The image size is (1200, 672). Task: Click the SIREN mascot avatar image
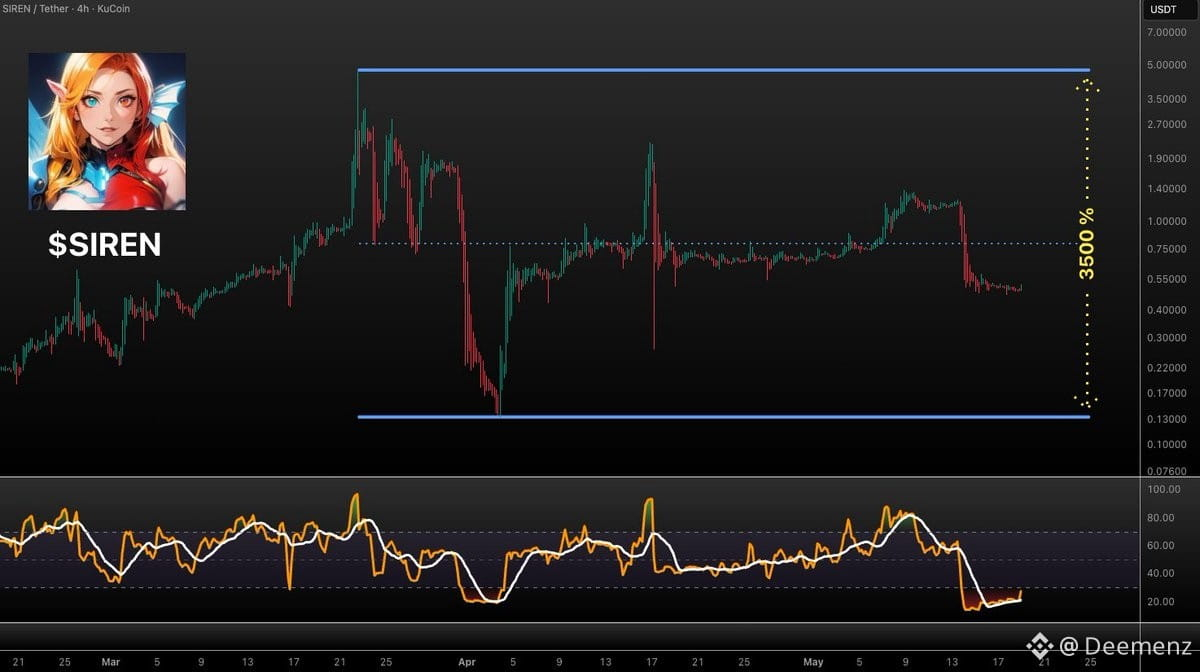[x=107, y=131]
